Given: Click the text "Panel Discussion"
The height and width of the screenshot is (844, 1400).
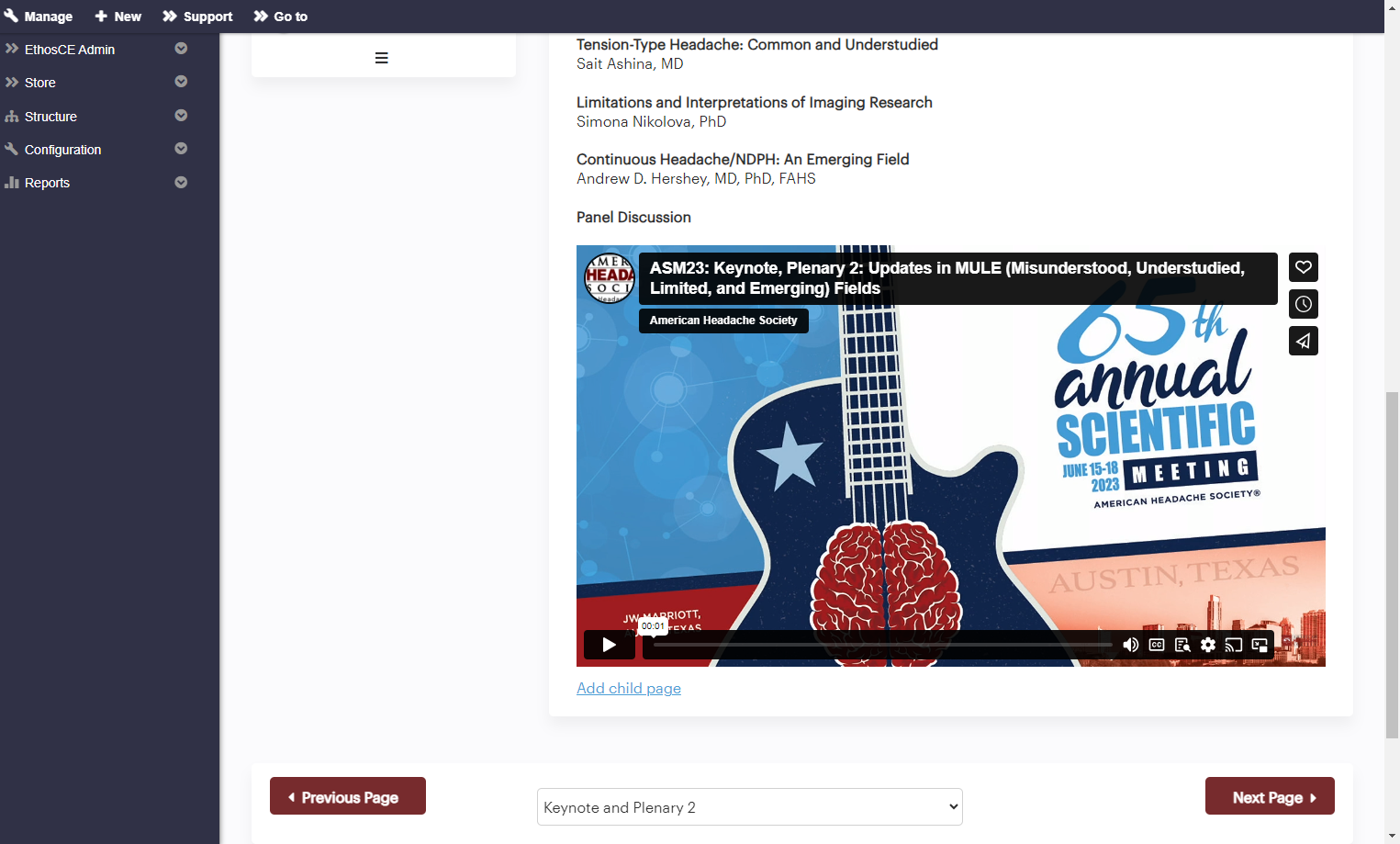Looking at the screenshot, I should [633, 218].
